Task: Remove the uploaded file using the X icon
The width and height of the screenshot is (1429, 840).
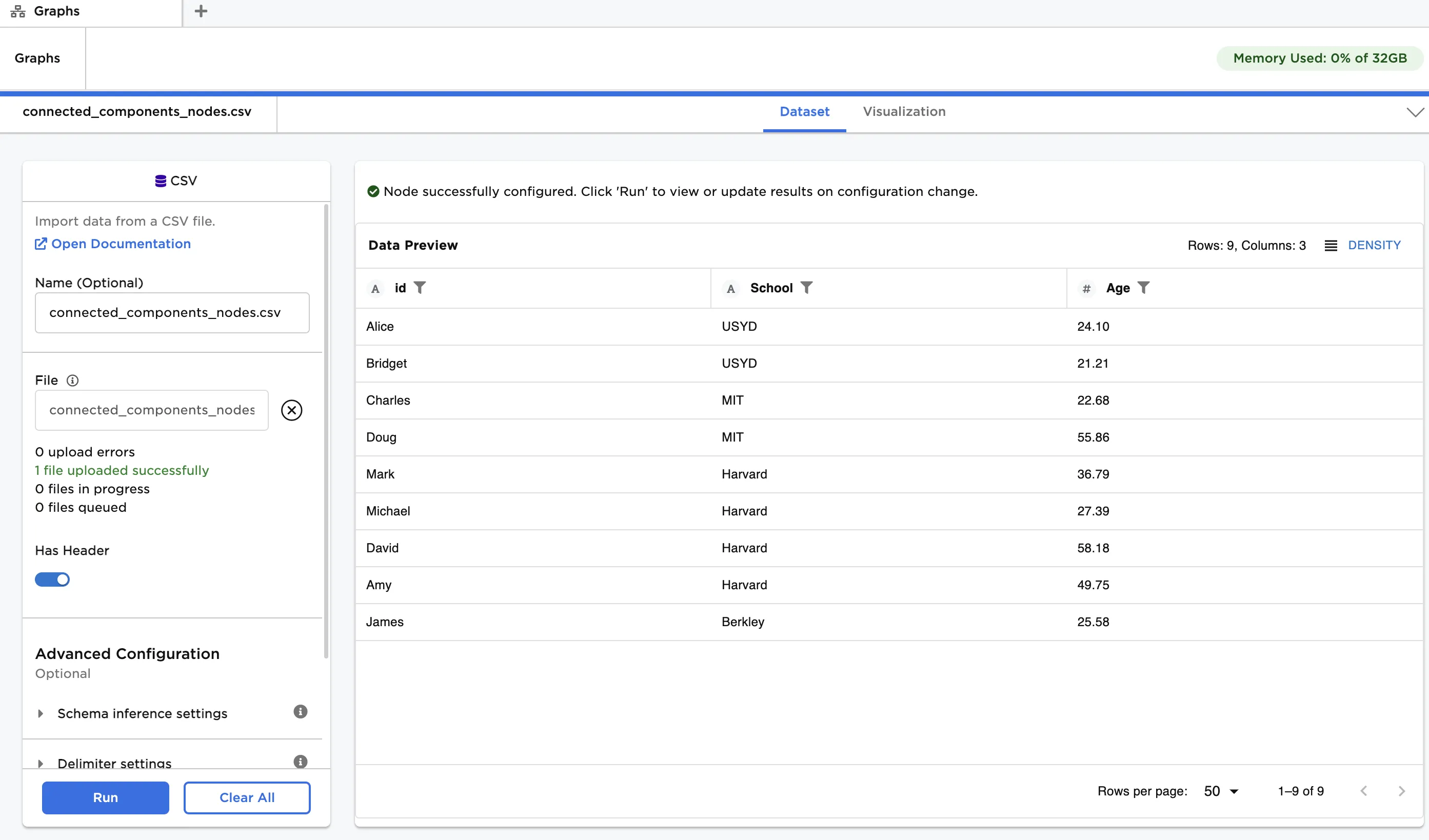Action: click(x=291, y=410)
